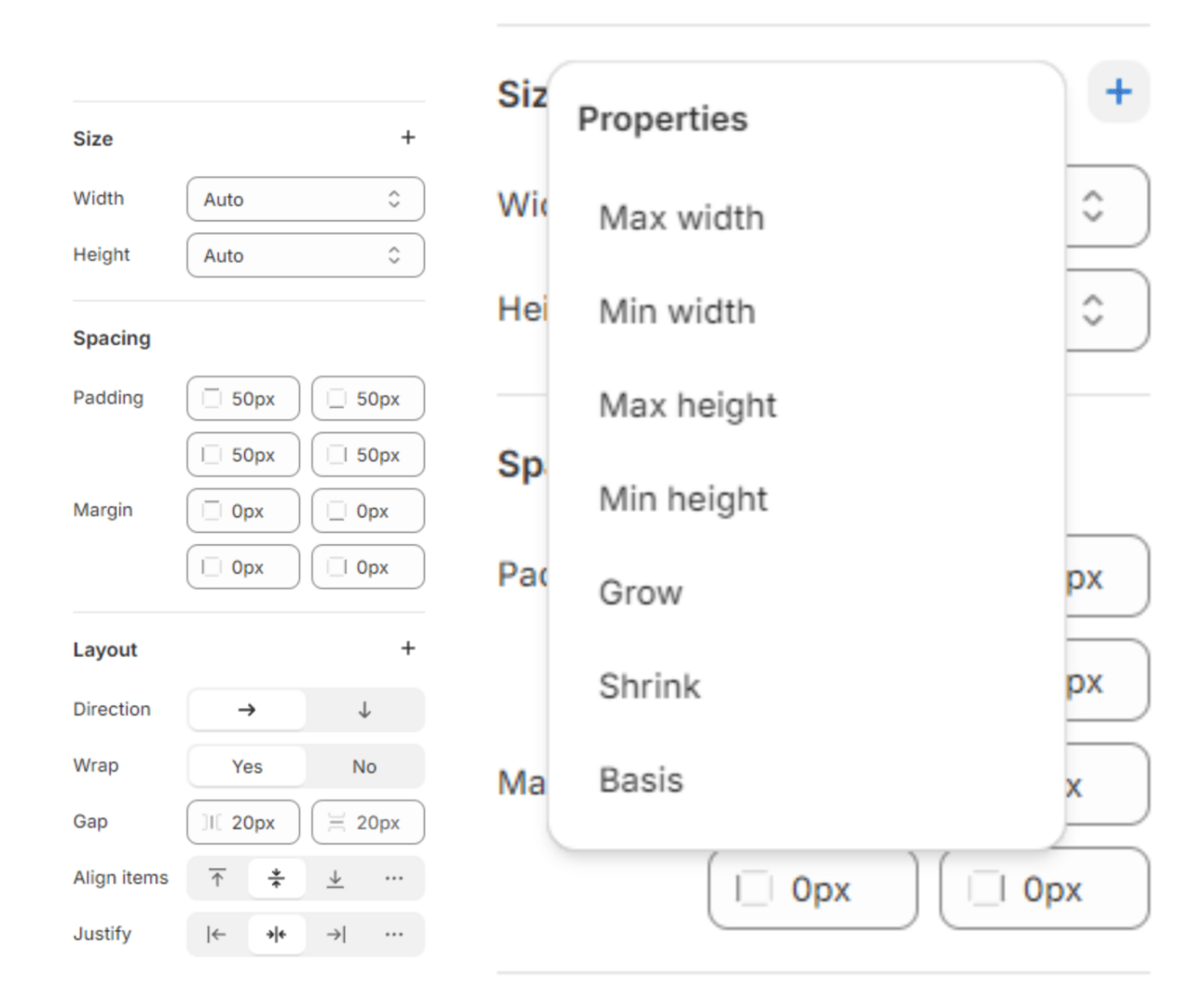This screenshot has height=997, width=1204.
Task: Add a Size property with the small plus icon
Action: click(407, 138)
